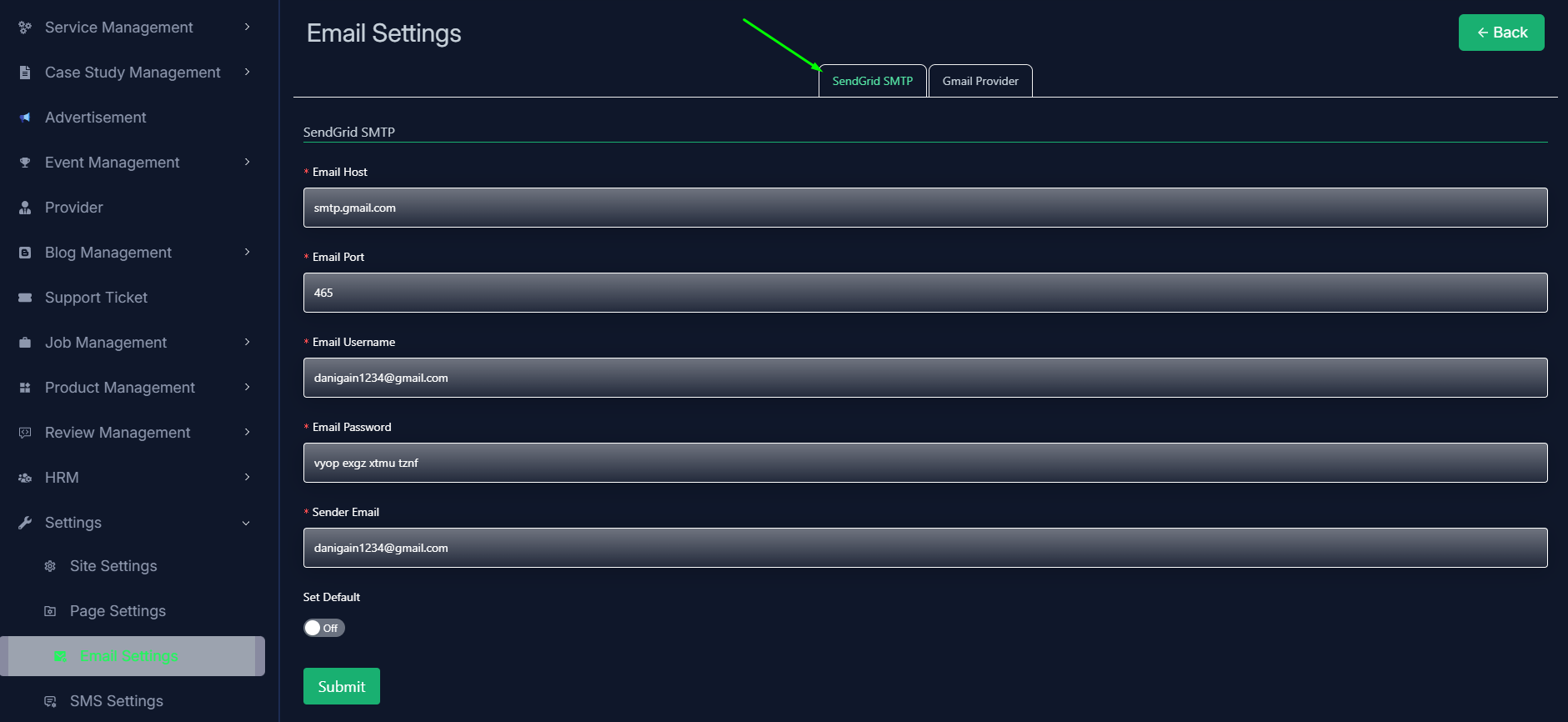Open Provider from the sidebar
Viewport: 1568px width, 722px height.
(74, 208)
